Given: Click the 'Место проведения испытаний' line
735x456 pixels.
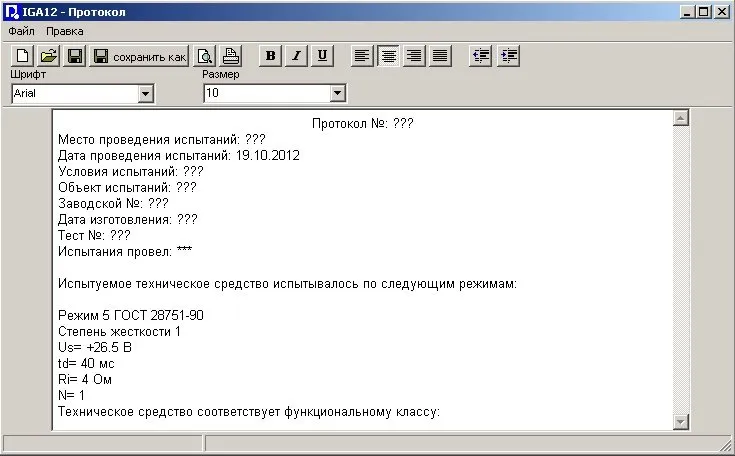Looking at the screenshot, I should (x=162, y=140).
